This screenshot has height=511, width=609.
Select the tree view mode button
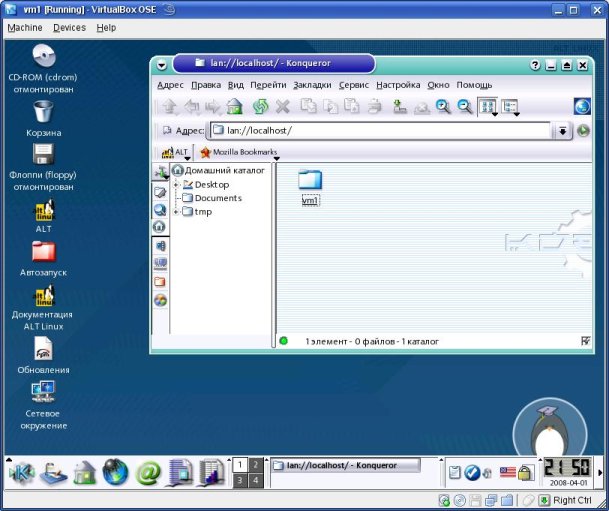(x=510, y=107)
